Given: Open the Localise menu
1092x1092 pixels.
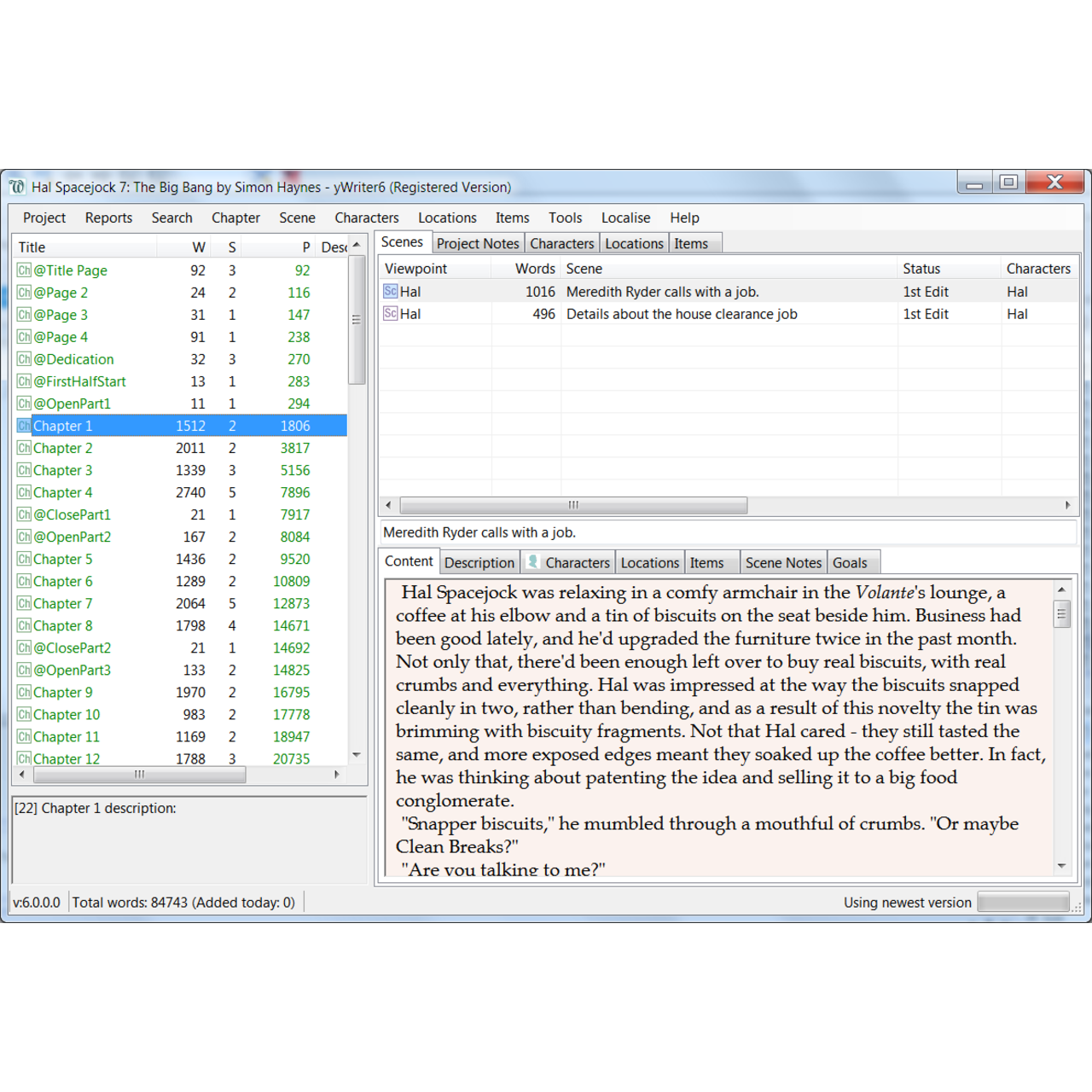Looking at the screenshot, I should click(x=625, y=218).
